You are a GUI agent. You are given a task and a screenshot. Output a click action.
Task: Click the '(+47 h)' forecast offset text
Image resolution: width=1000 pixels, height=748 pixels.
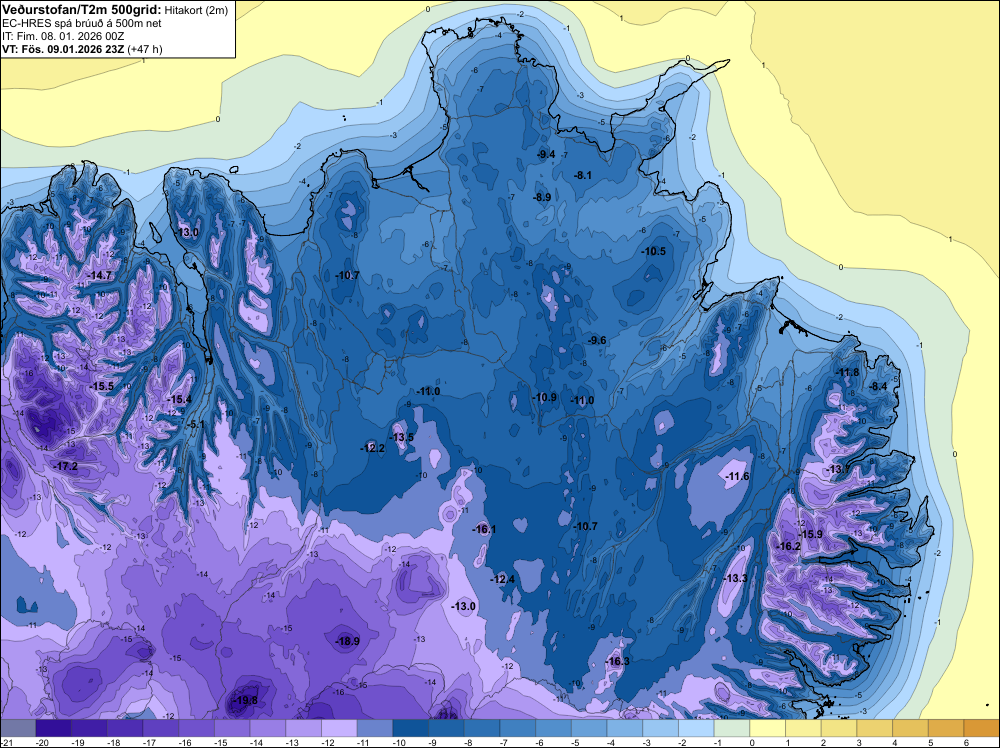[145, 49]
